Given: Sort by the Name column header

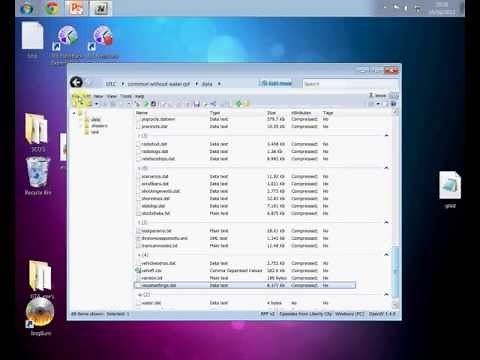Looking at the screenshot, I should coord(142,113).
